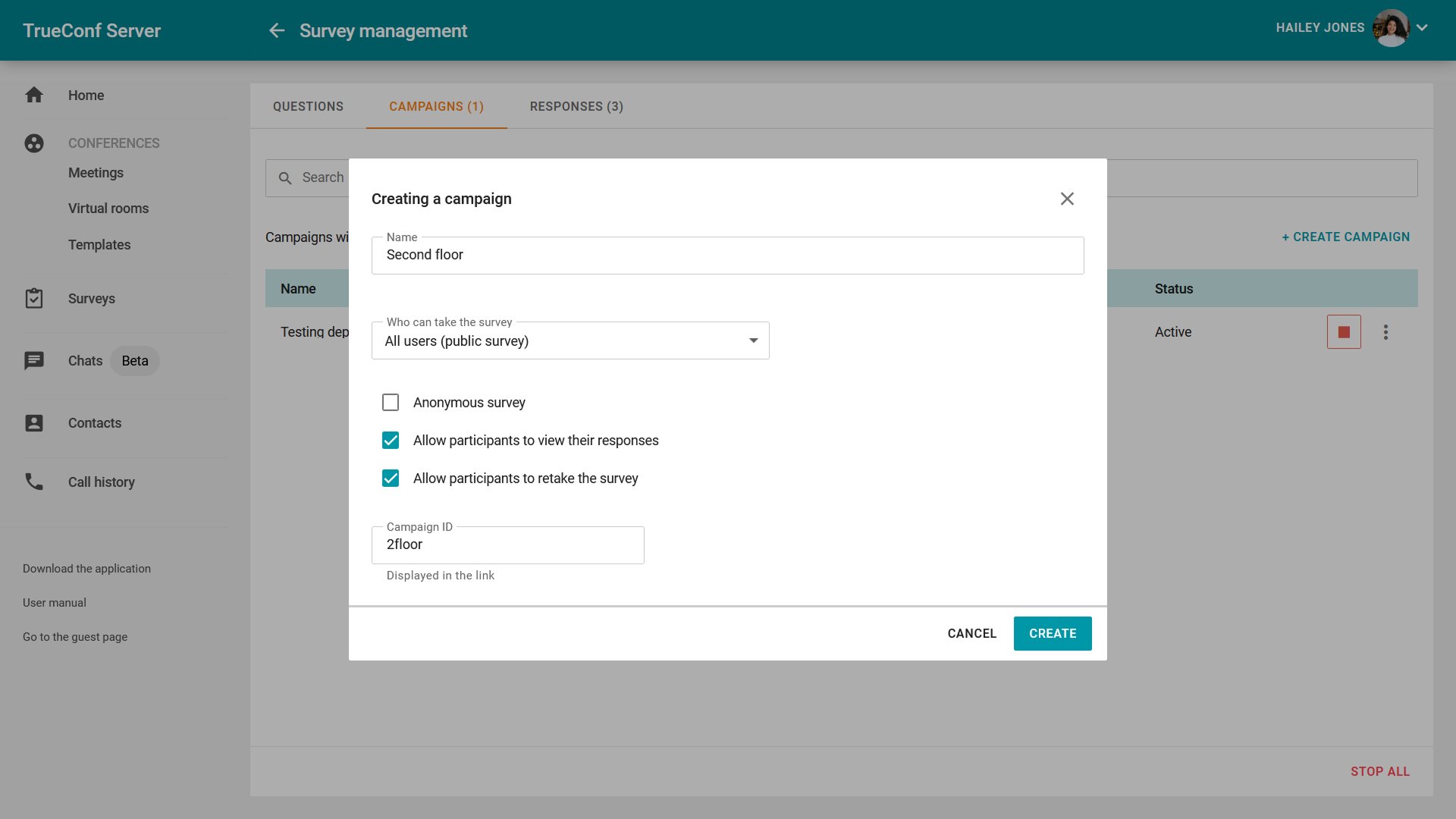
Task: Expand the Hailey Jones account menu chevron
Action: pos(1422,28)
